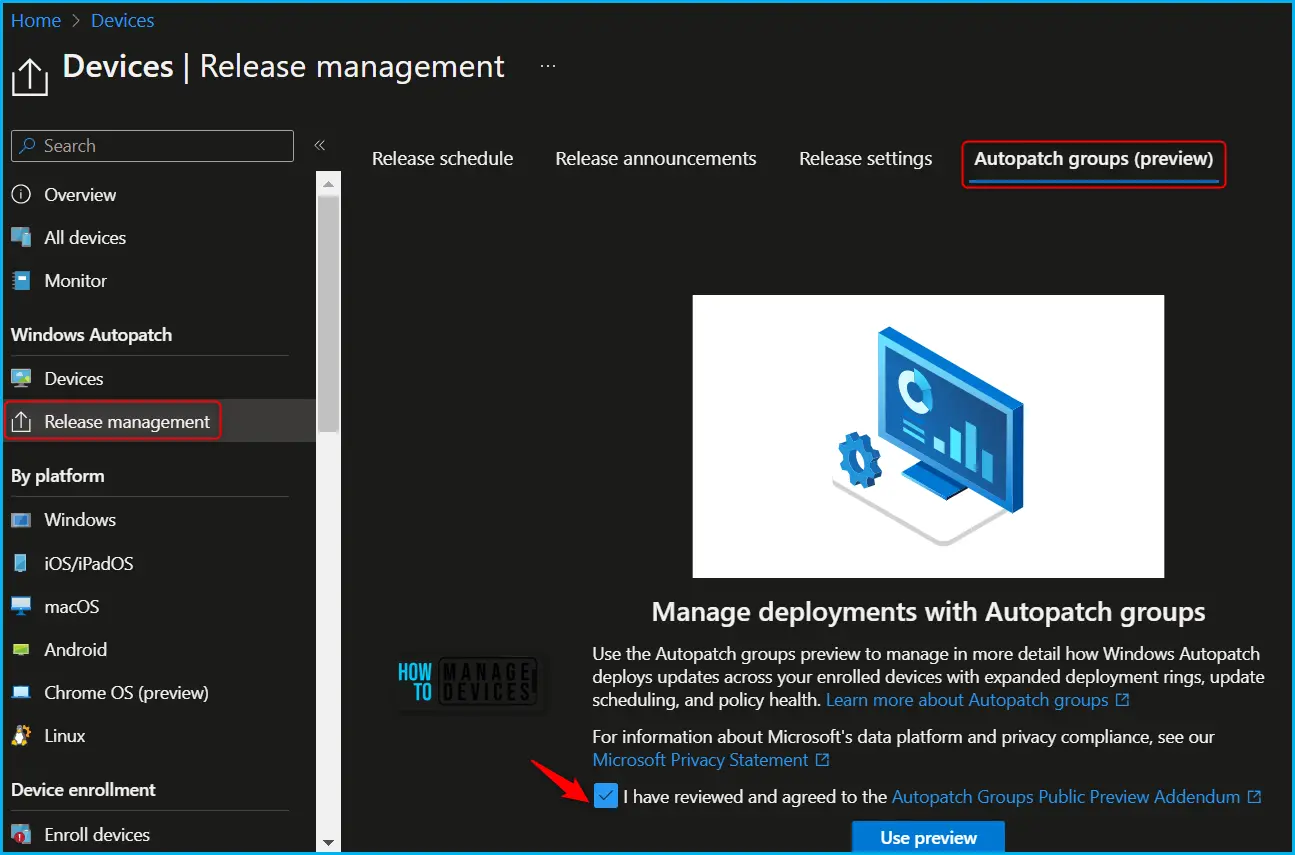
Task: Click the heading 'Manage deployments with Autopatch groups'
Action: pyautogui.click(x=928, y=612)
